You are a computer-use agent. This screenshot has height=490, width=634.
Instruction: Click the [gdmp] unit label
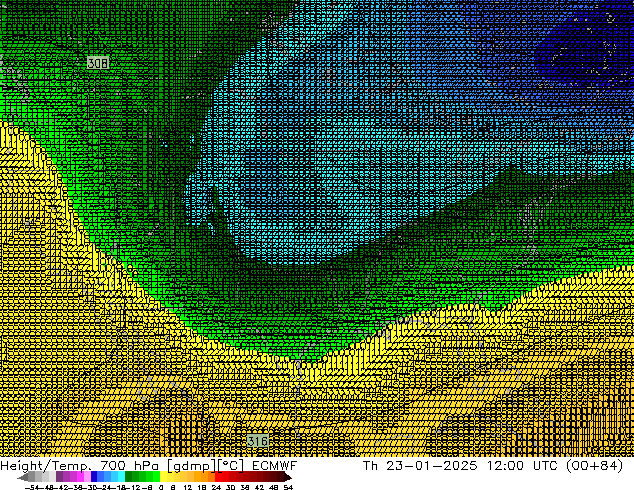tap(191, 466)
